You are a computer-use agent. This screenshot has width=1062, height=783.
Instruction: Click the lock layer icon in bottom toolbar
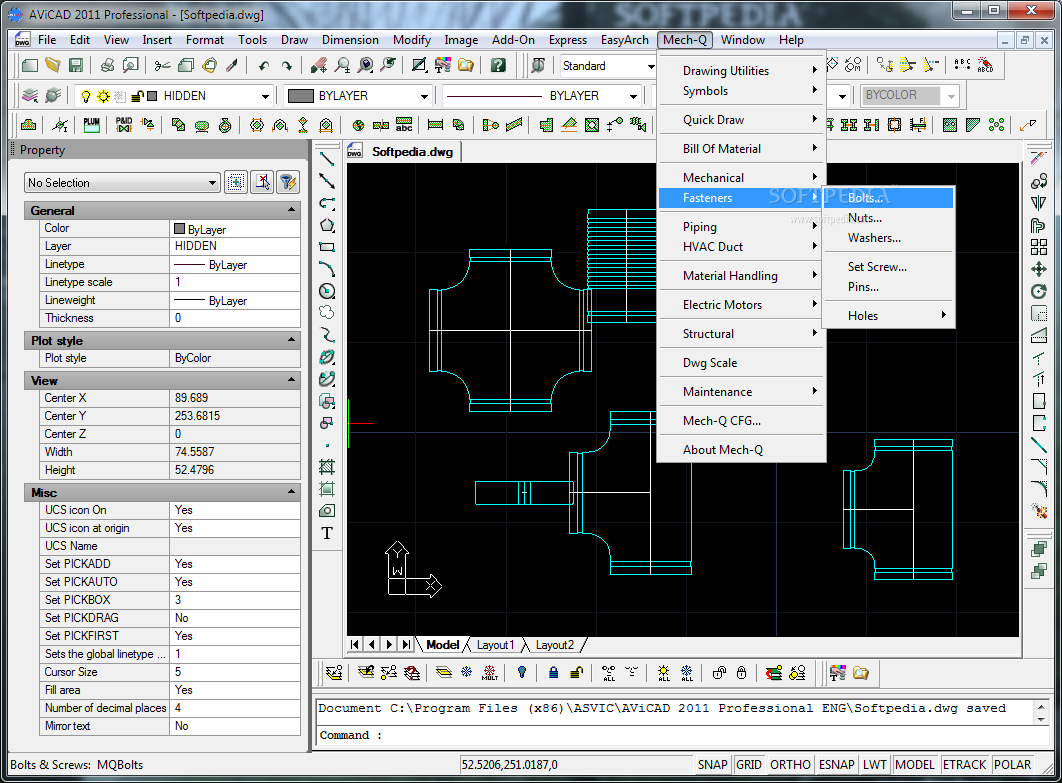point(553,673)
